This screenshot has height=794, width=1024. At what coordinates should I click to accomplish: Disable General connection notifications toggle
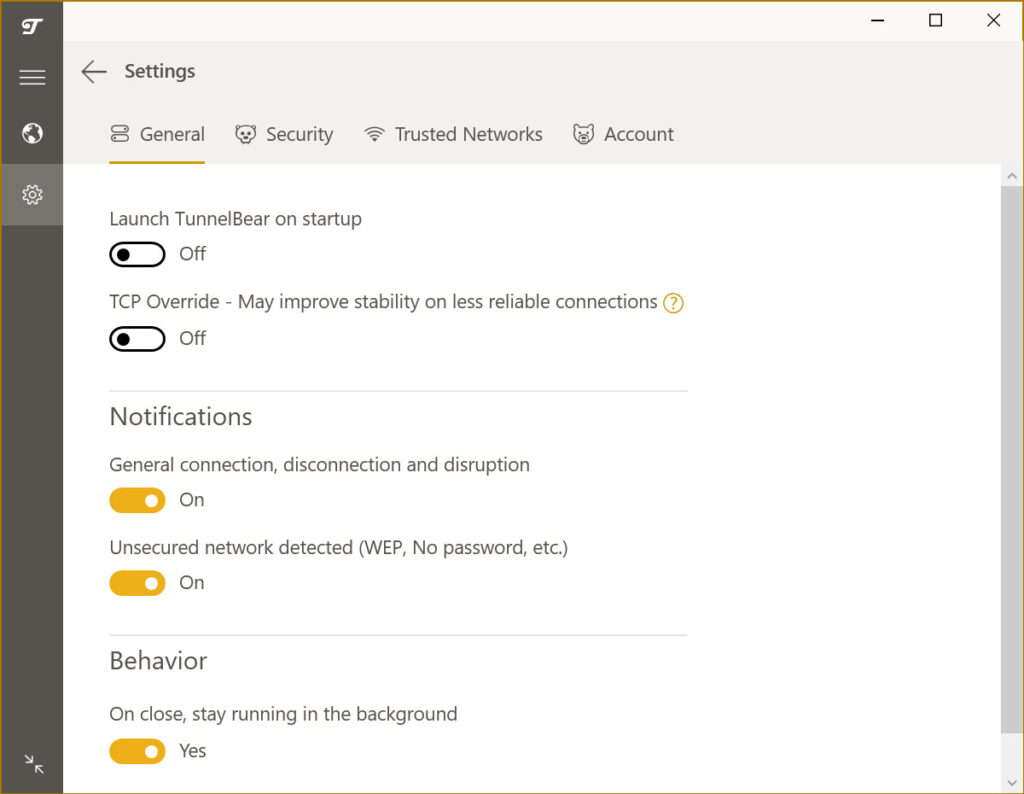(x=137, y=501)
